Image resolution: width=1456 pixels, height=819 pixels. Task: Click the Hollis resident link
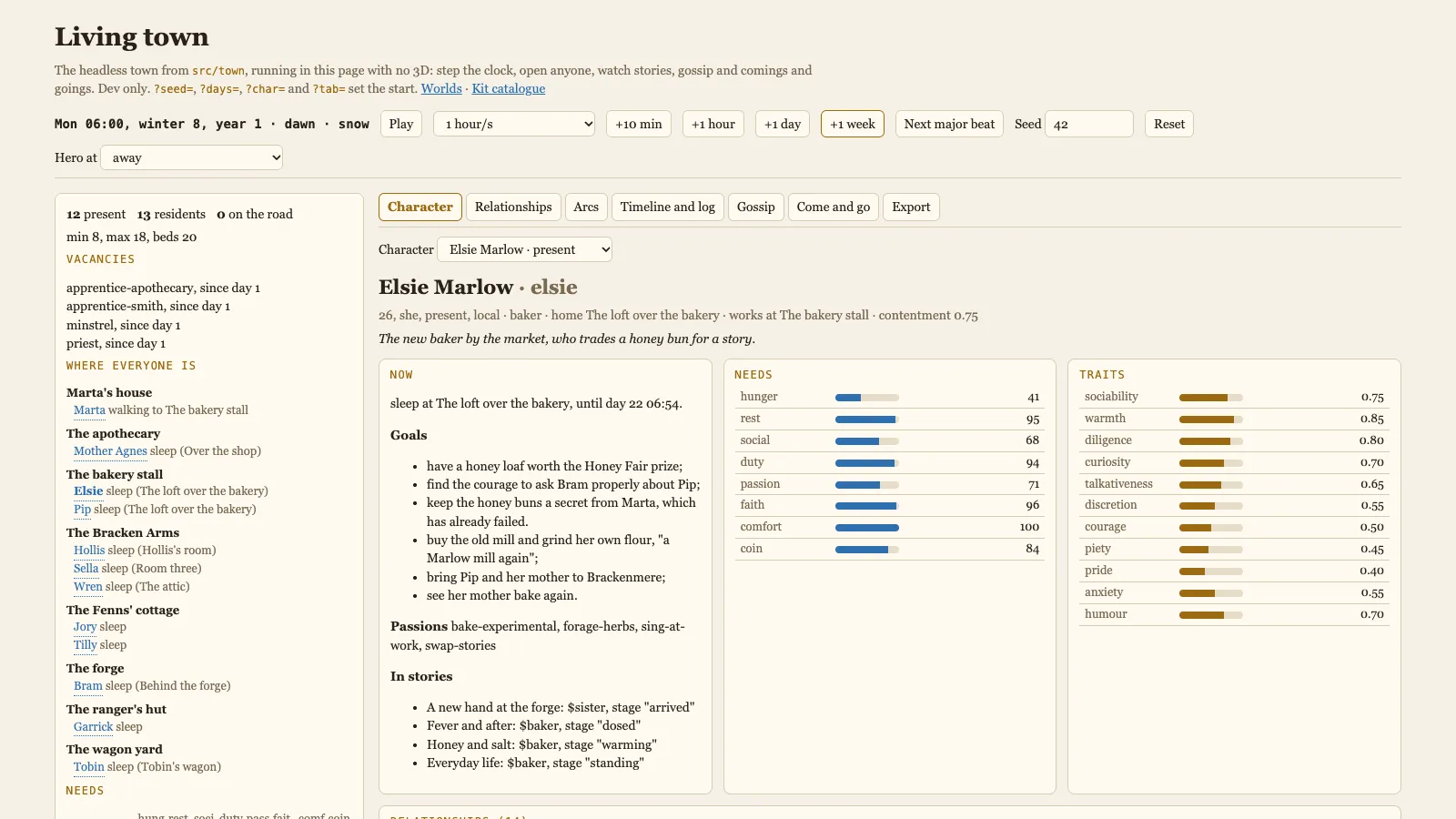click(x=89, y=551)
